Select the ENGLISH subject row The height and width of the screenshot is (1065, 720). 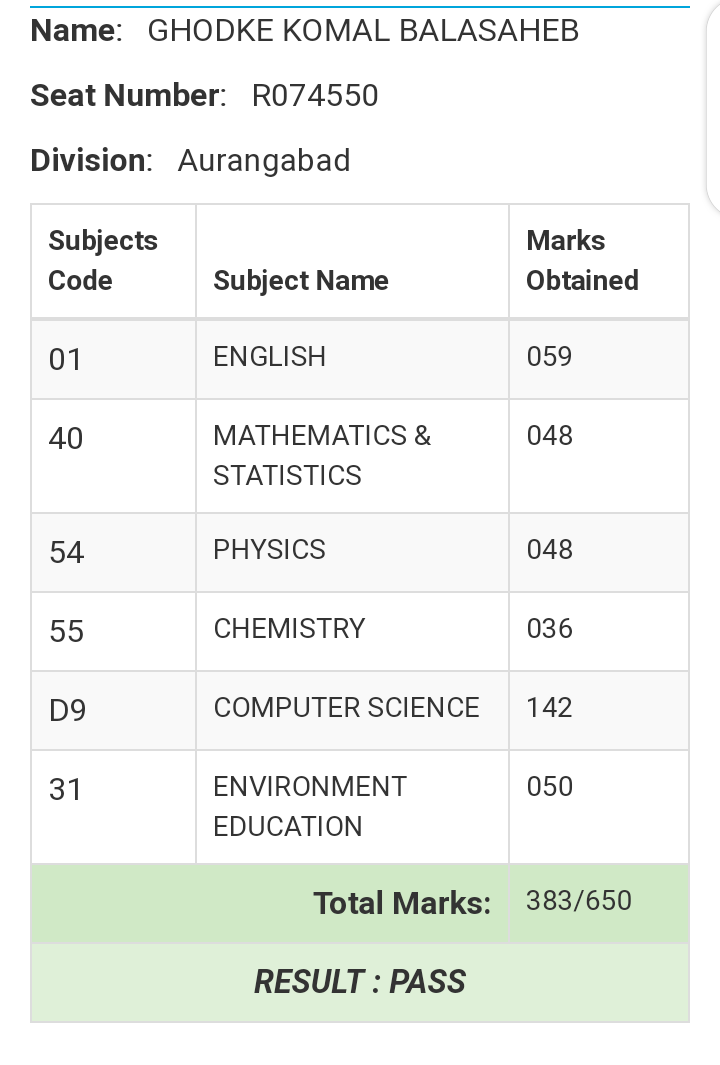pyautogui.click(x=360, y=359)
